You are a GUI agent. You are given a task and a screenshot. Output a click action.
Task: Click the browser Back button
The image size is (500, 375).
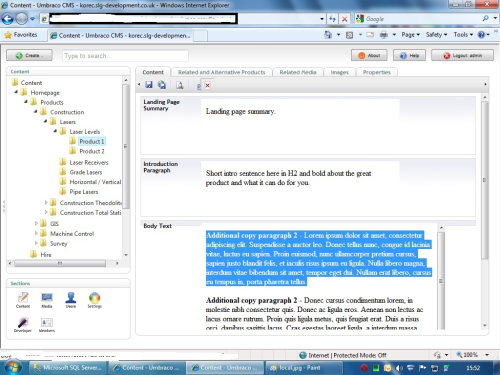[8, 19]
